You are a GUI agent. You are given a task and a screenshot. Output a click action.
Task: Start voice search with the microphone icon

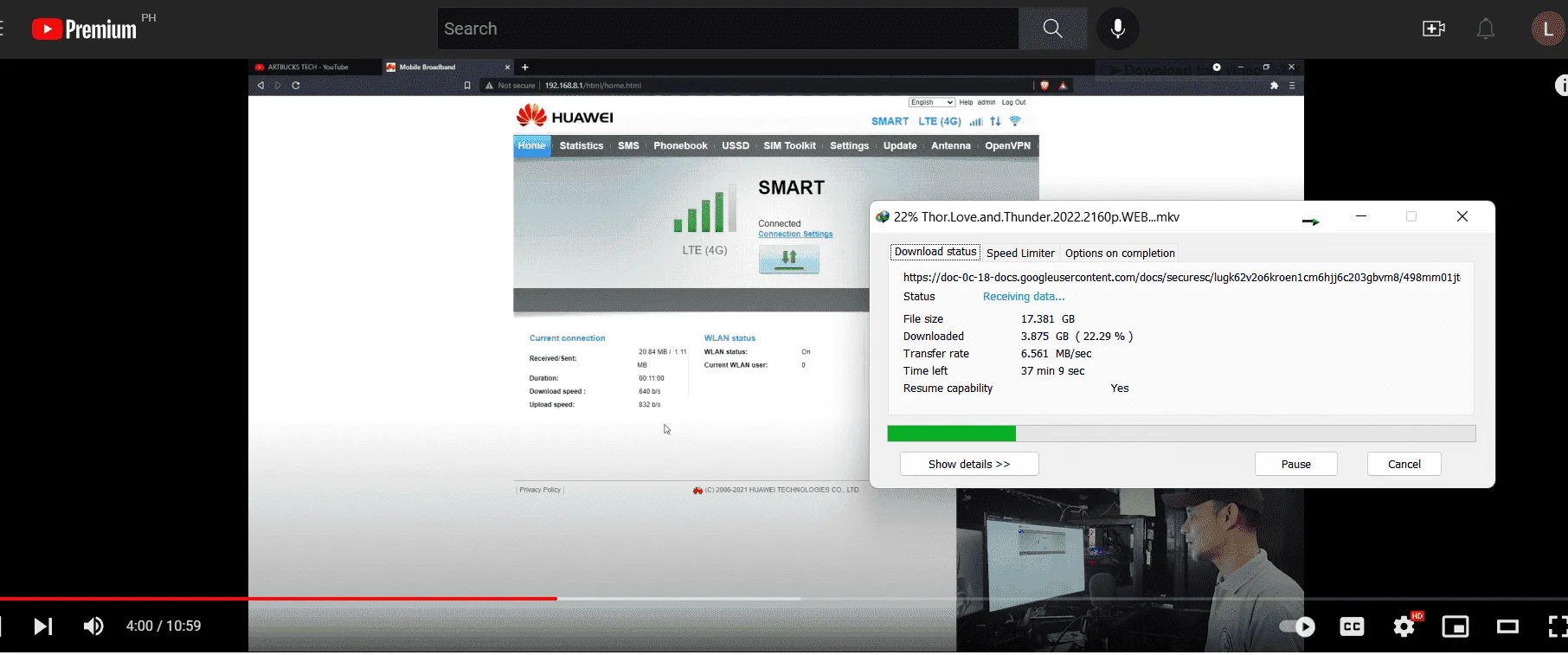pos(1118,29)
